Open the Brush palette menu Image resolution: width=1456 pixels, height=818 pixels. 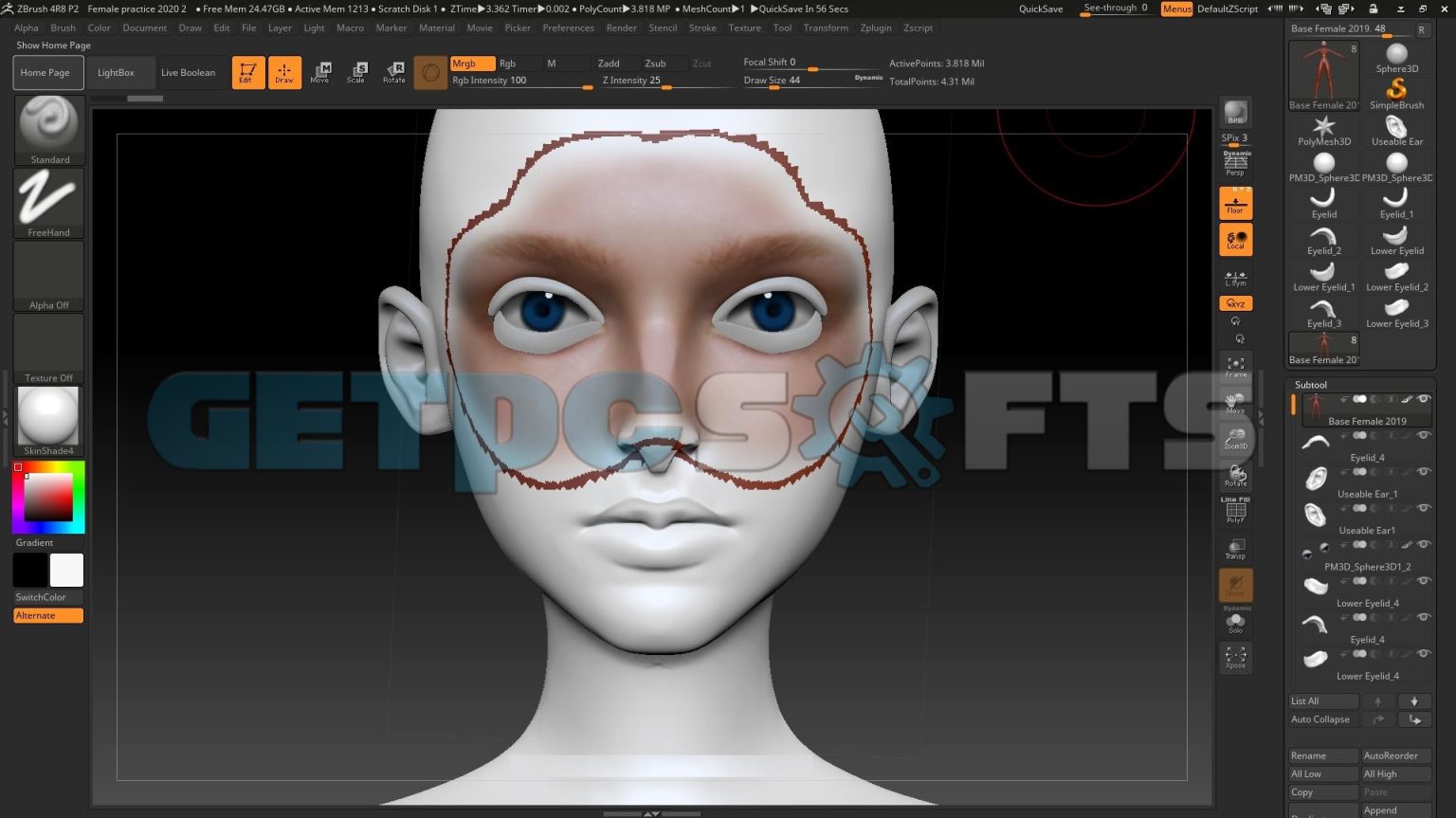[63, 27]
